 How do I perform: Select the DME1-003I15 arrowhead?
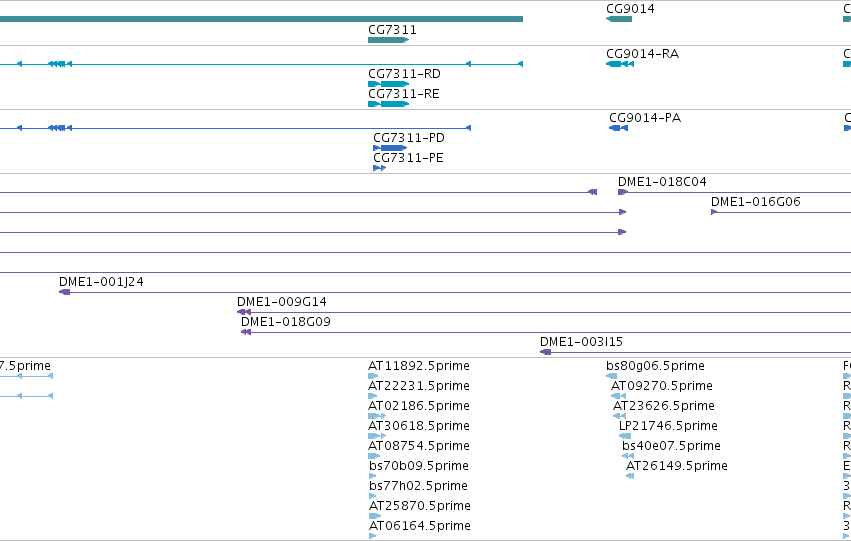[x=545, y=352]
